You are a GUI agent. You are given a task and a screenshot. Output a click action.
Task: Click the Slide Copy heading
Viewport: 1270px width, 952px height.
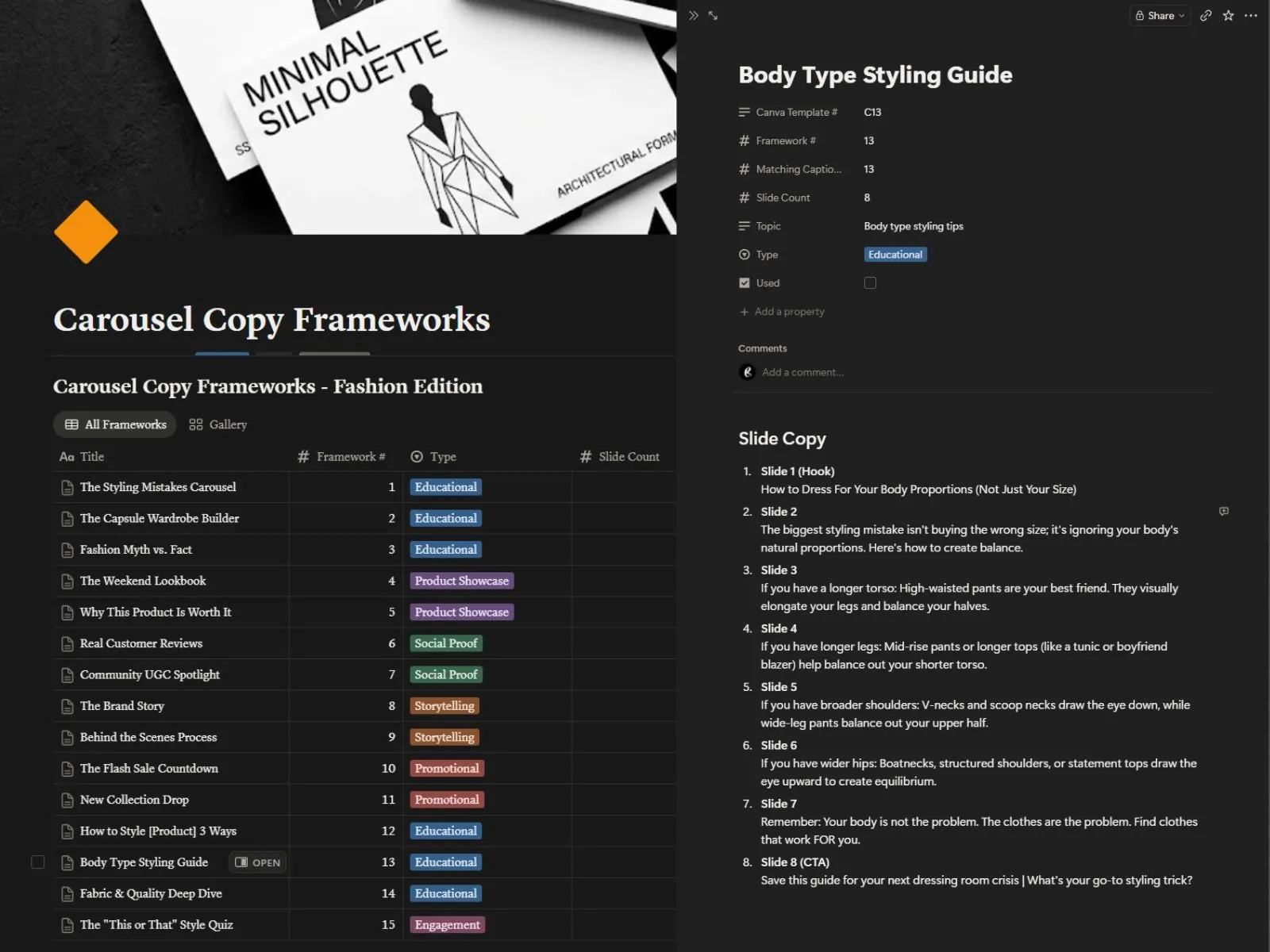click(x=782, y=438)
